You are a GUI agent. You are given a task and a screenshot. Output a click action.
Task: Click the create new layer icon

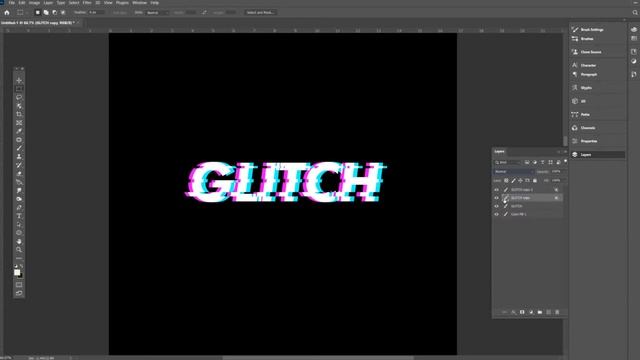click(549, 312)
